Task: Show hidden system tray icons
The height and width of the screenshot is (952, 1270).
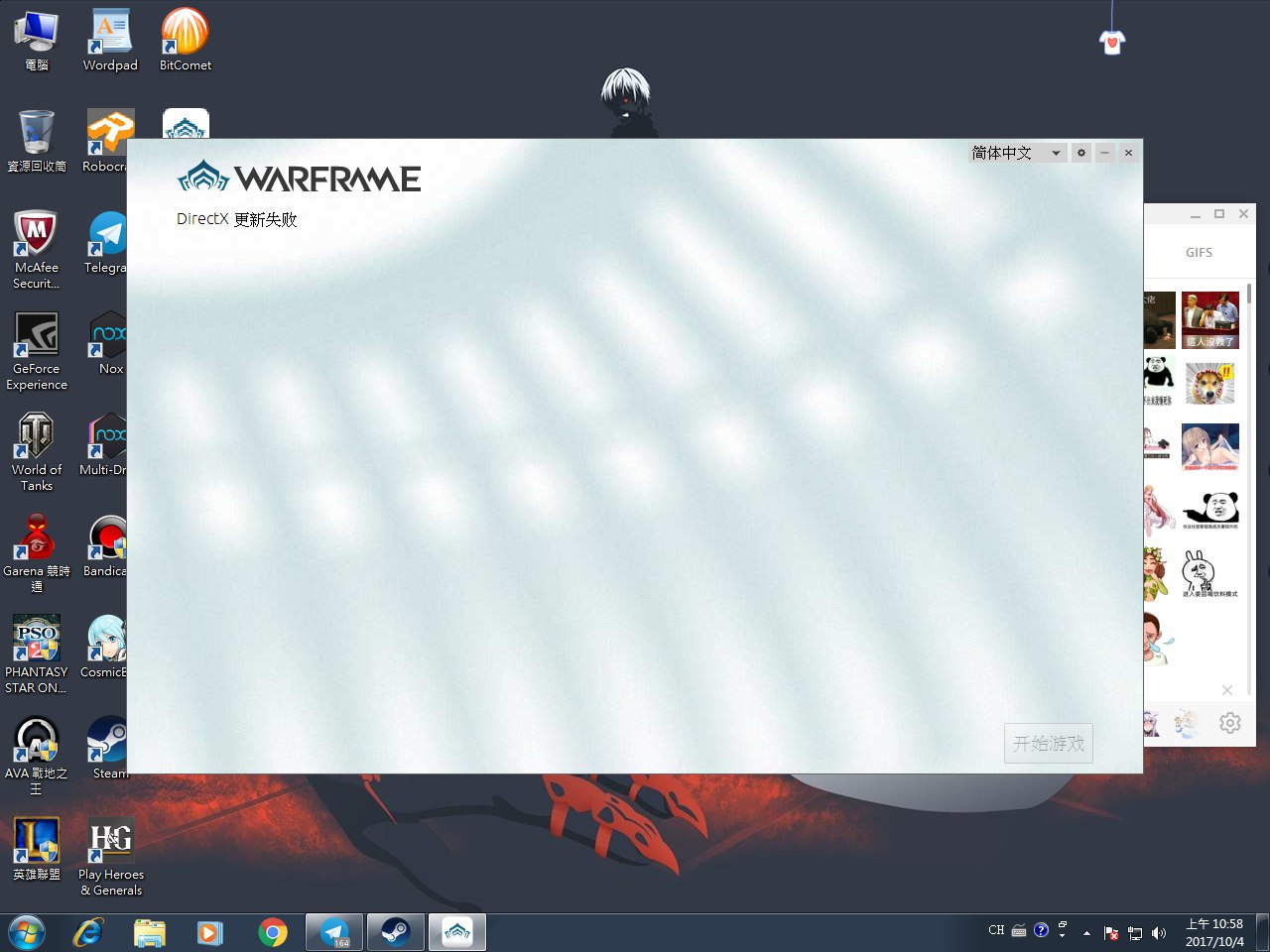Action: pyautogui.click(x=1086, y=933)
